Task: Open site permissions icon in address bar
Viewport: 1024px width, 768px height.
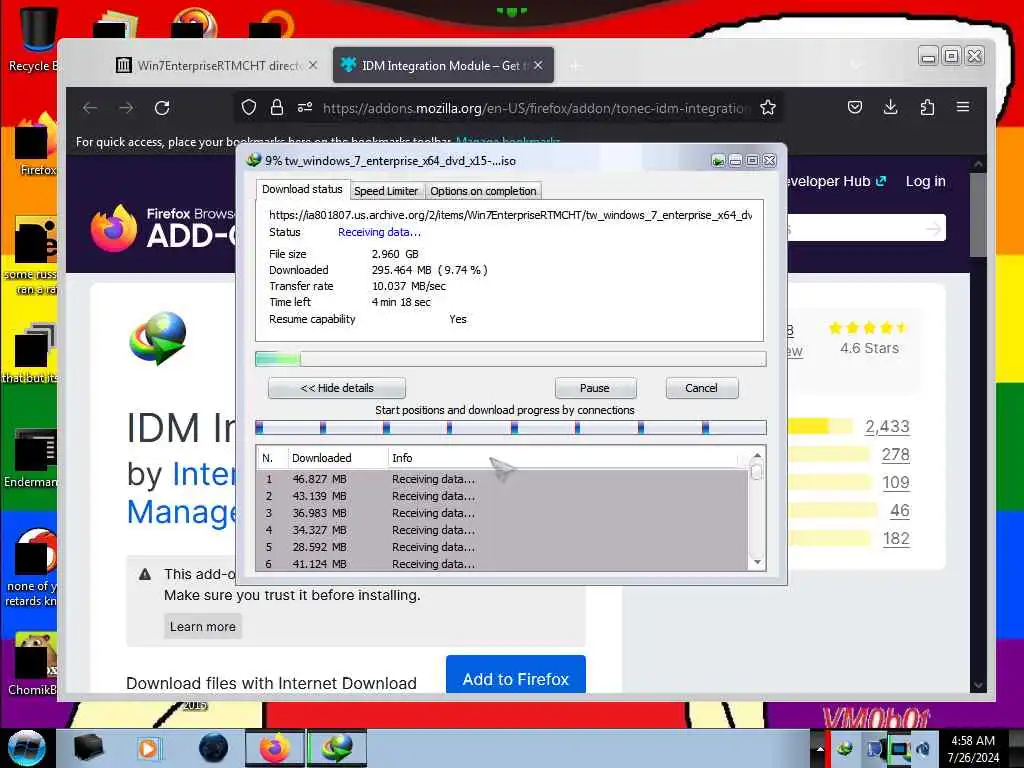Action: tap(305, 107)
